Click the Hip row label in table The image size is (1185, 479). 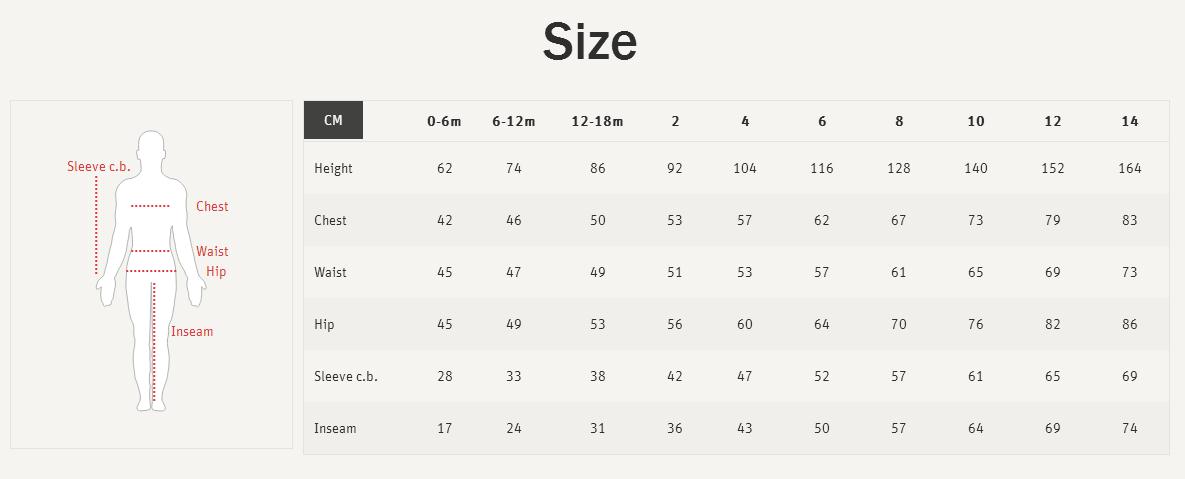[323, 324]
